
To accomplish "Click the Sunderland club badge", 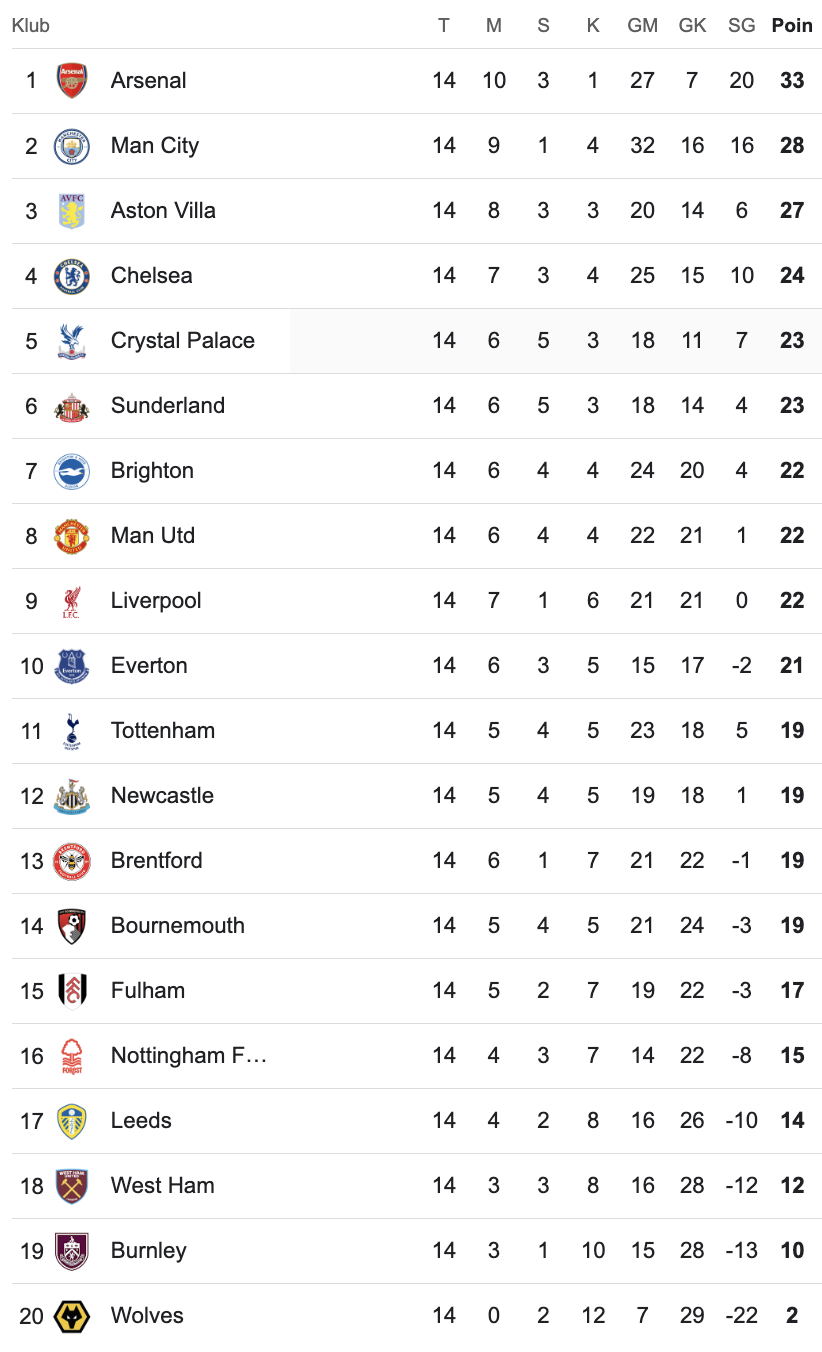I will pyautogui.click(x=72, y=406).
